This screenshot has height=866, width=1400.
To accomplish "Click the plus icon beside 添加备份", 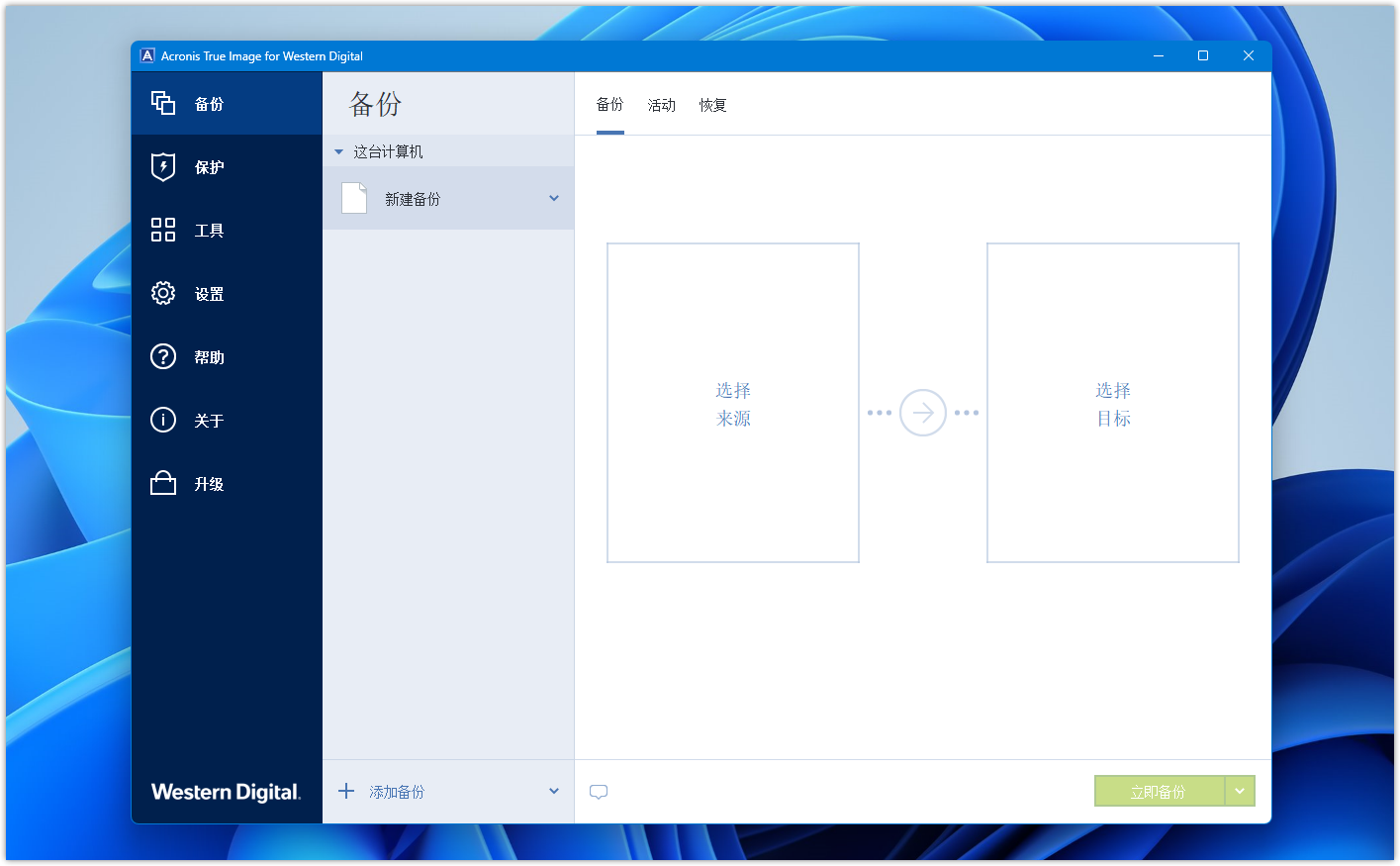I will [x=346, y=791].
